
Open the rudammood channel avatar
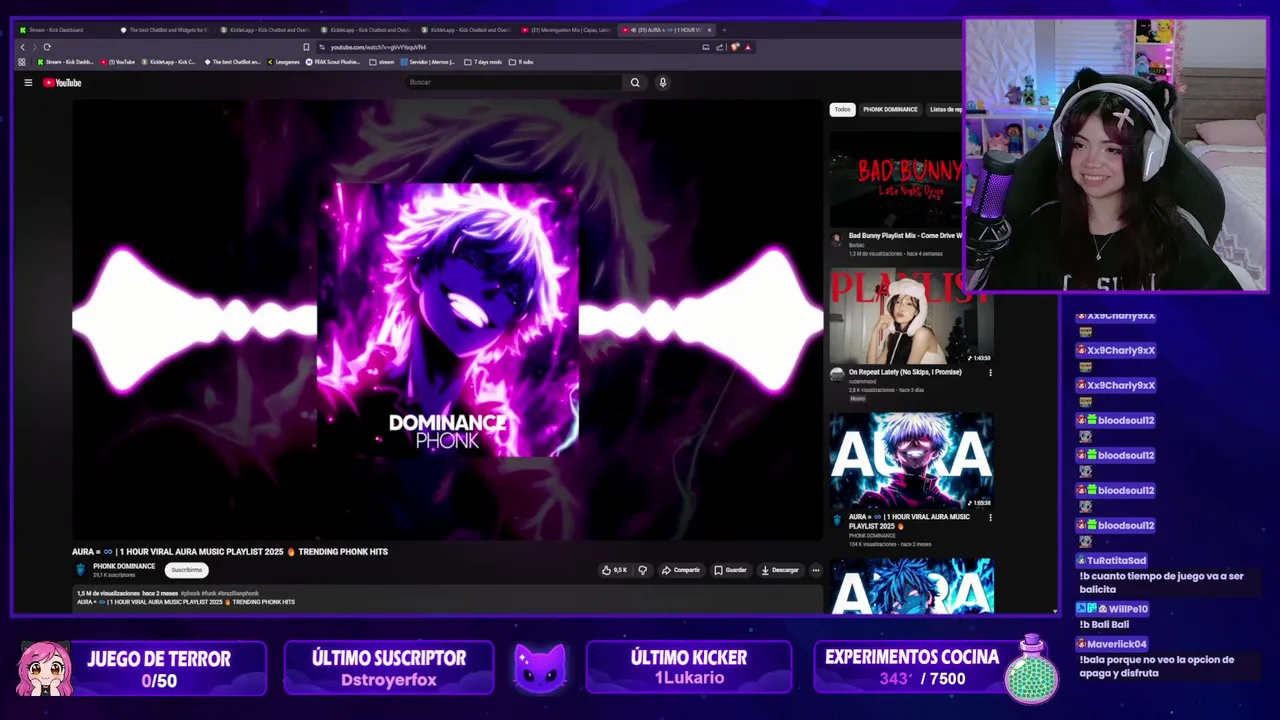click(837, 374)
